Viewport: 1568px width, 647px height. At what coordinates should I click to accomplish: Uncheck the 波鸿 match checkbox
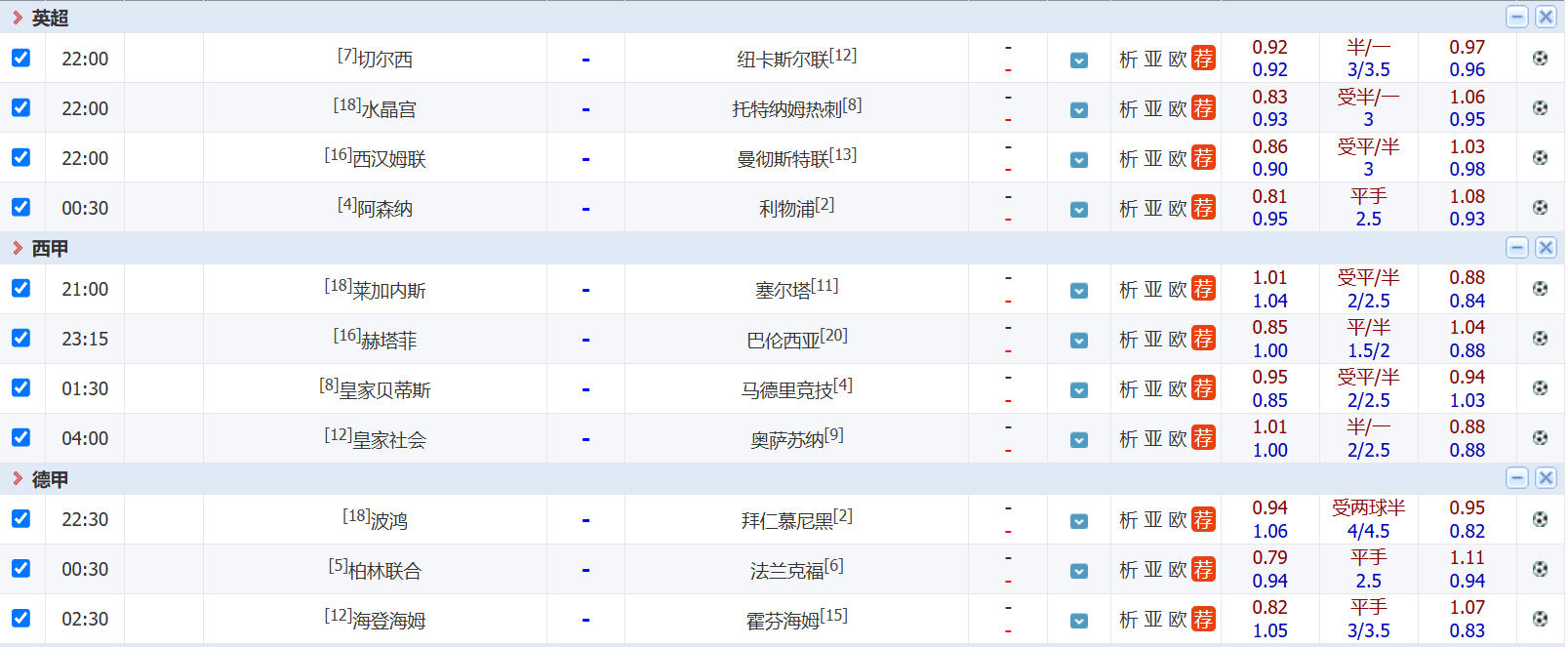coord(20,518)
